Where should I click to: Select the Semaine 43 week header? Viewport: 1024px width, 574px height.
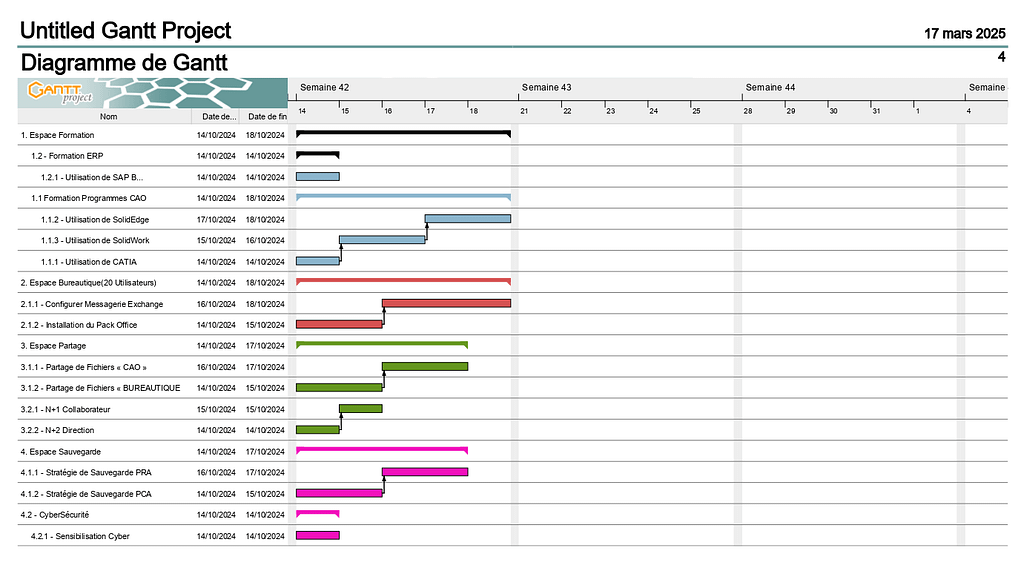[546, 88]
